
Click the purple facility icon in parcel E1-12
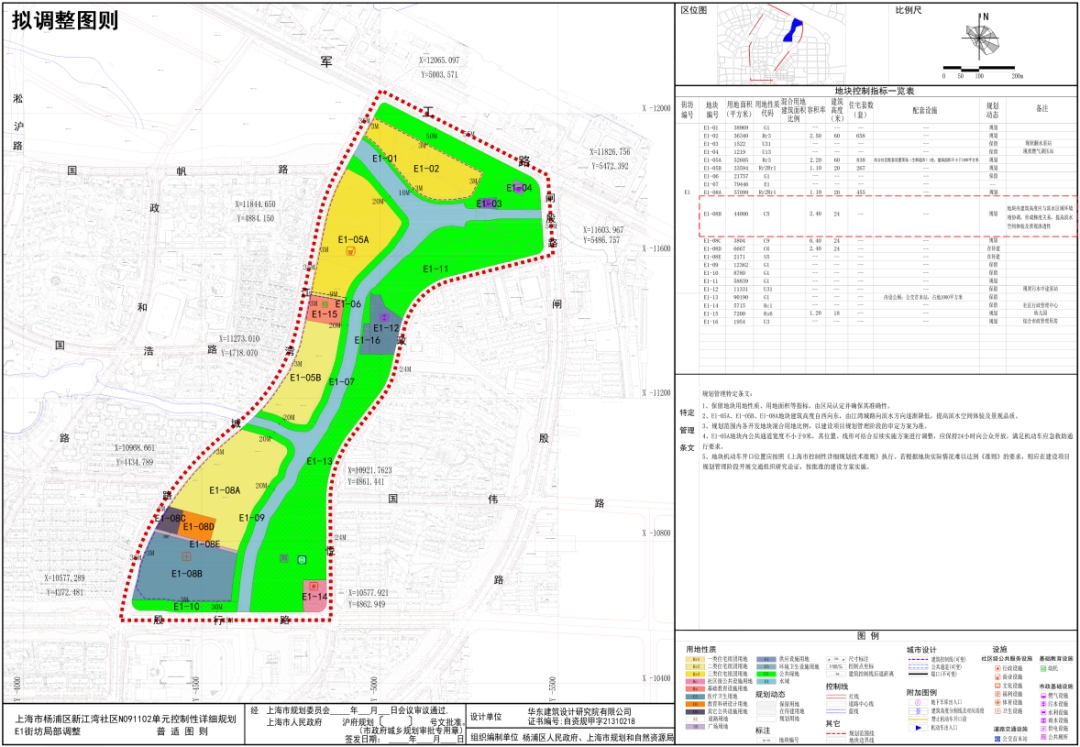point(384,317)
